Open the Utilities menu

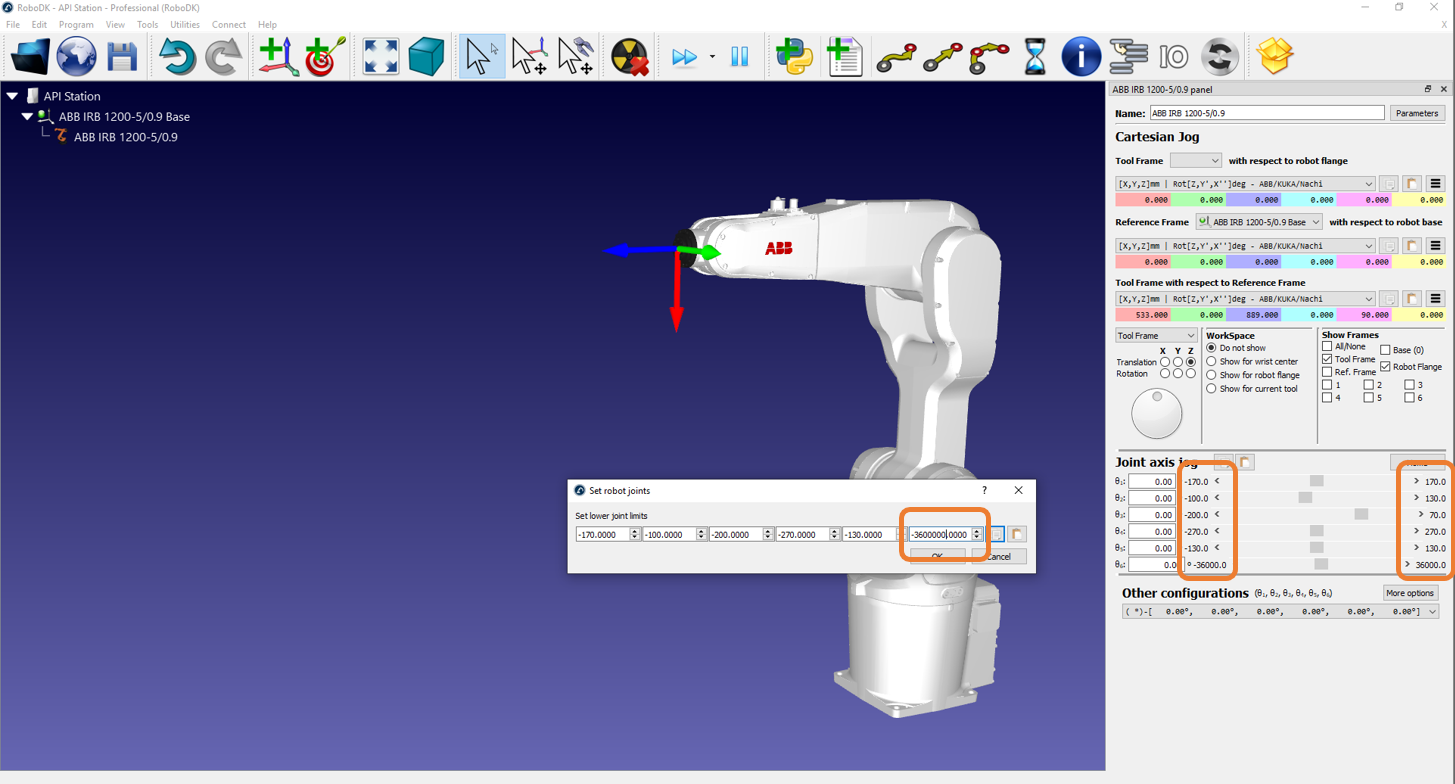184,25
